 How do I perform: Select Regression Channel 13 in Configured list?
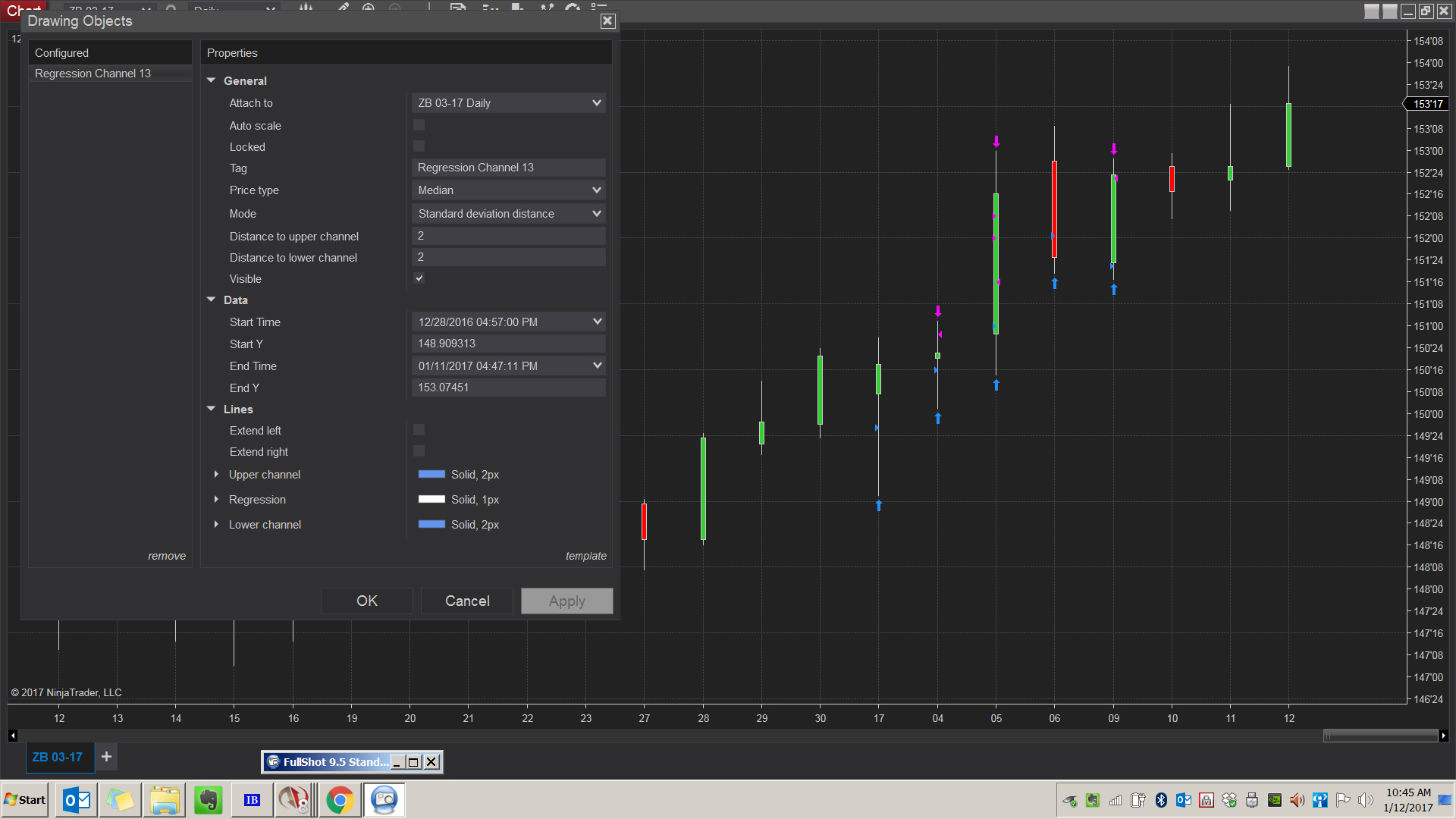pos(93,74)
